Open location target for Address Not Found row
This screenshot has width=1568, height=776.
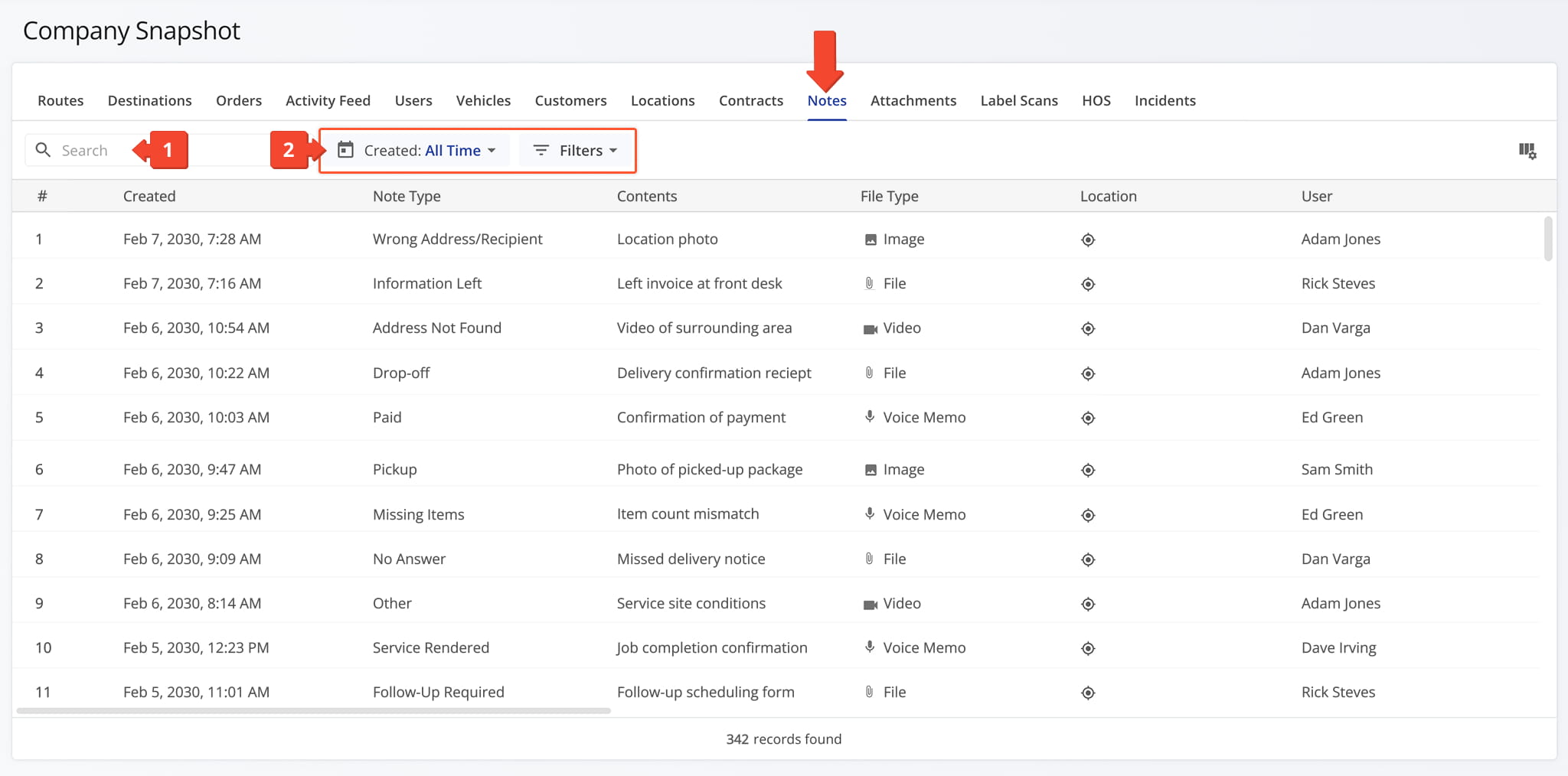1088,328
